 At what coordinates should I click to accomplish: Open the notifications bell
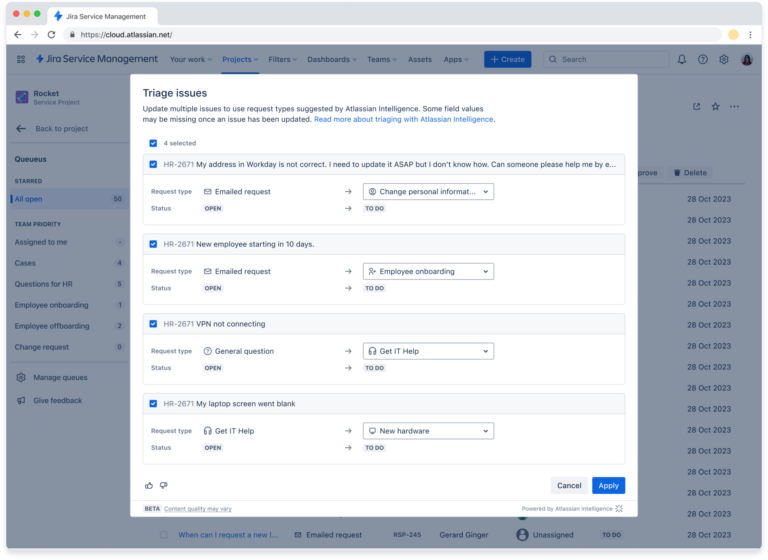click(x=682, y=59)
